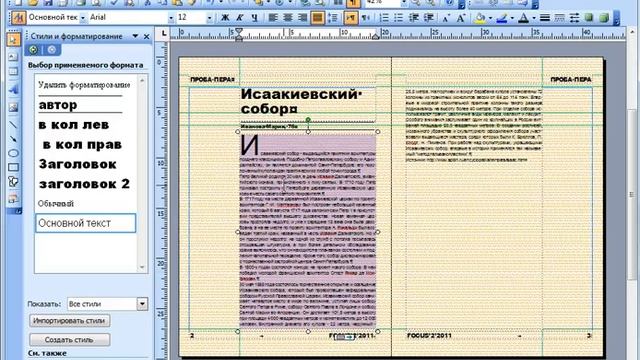
Task: Toggle numbered list
Action: (x=384, y=18)
